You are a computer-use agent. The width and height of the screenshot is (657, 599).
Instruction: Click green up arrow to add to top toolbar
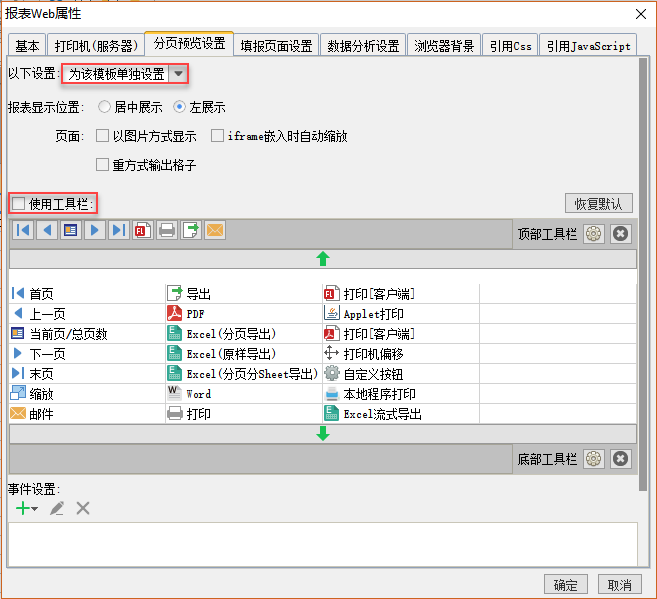point(323,258)
